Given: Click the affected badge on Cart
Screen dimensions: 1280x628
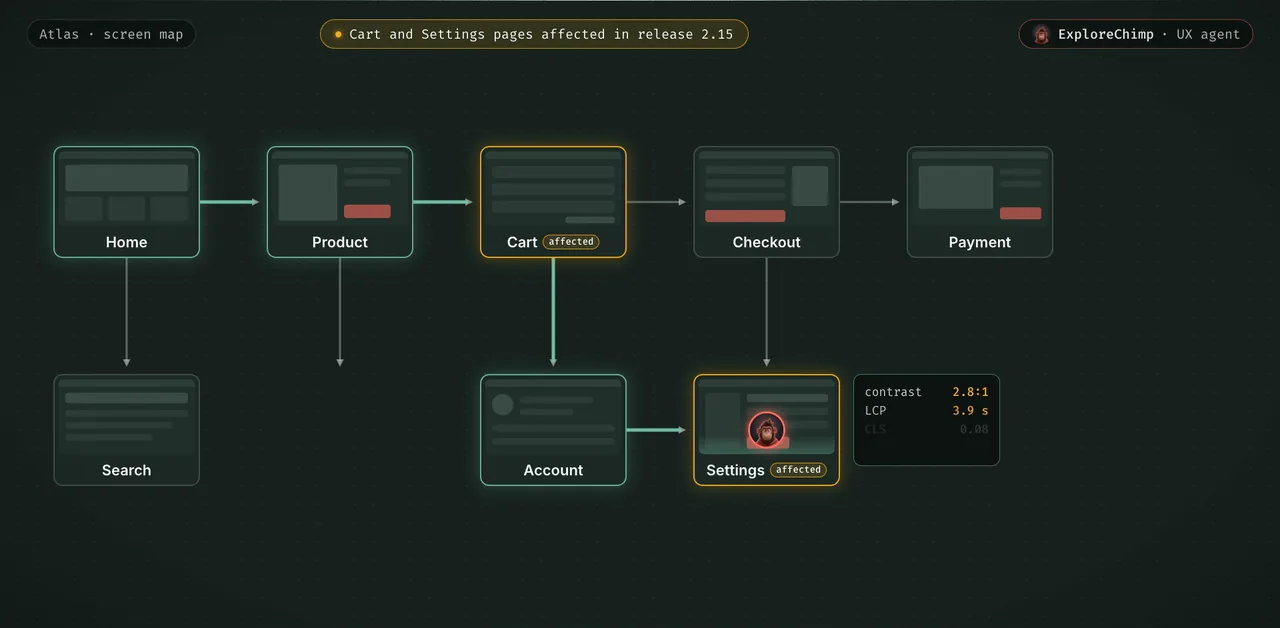Looking at the screenshot, I should (571, 242).
